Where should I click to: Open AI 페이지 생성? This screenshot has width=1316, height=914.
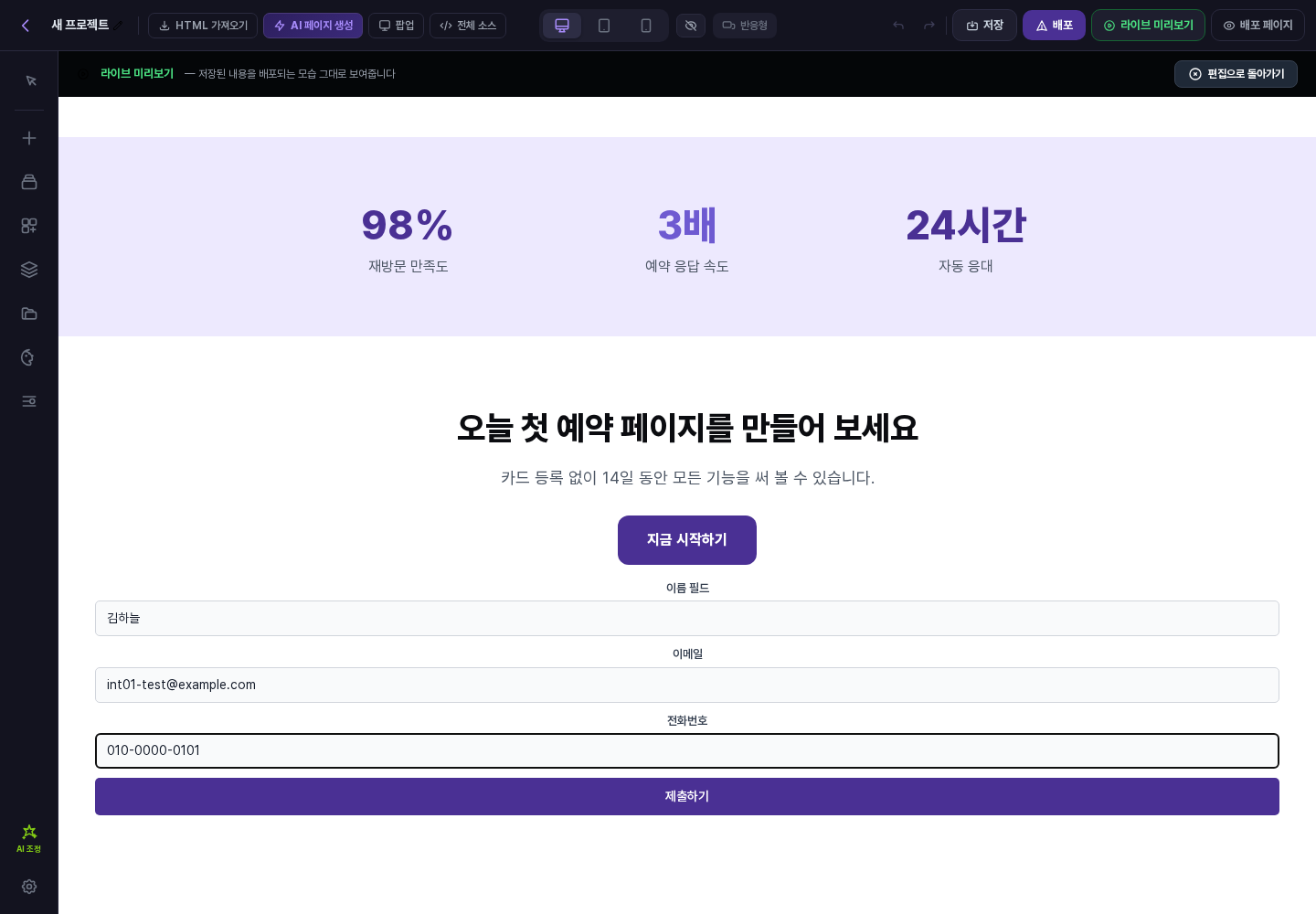click(313, 26)
